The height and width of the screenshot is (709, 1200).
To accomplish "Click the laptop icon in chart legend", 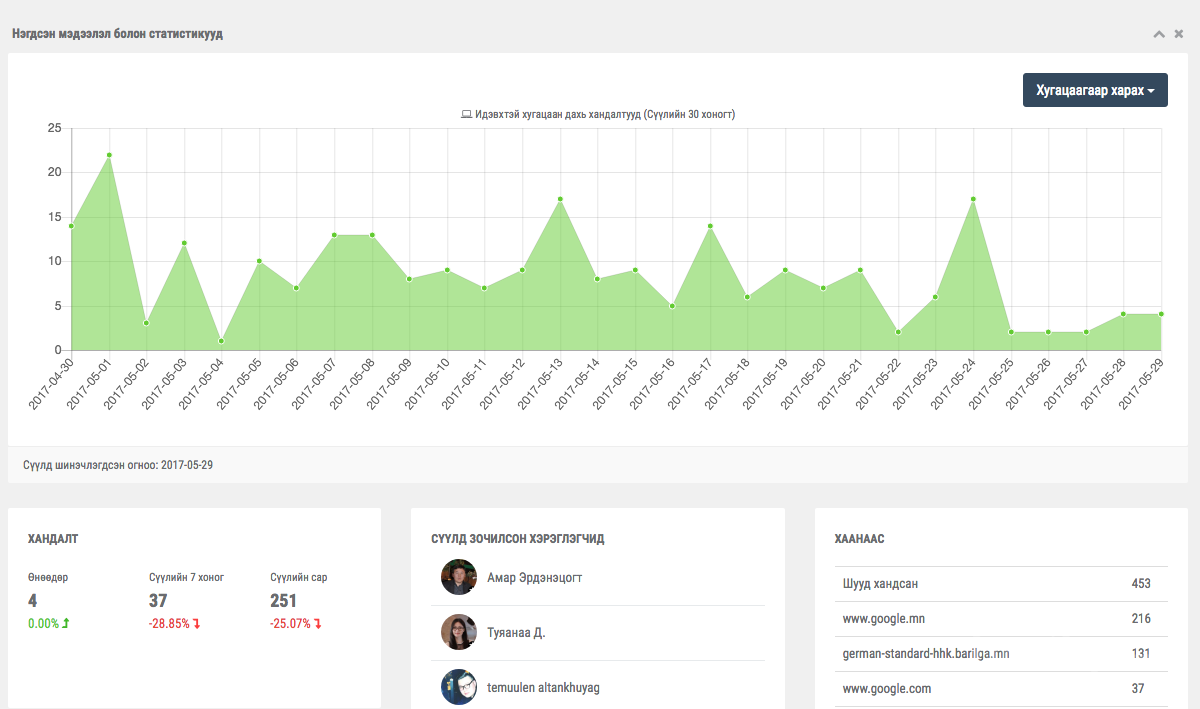I will coord(466,115).
